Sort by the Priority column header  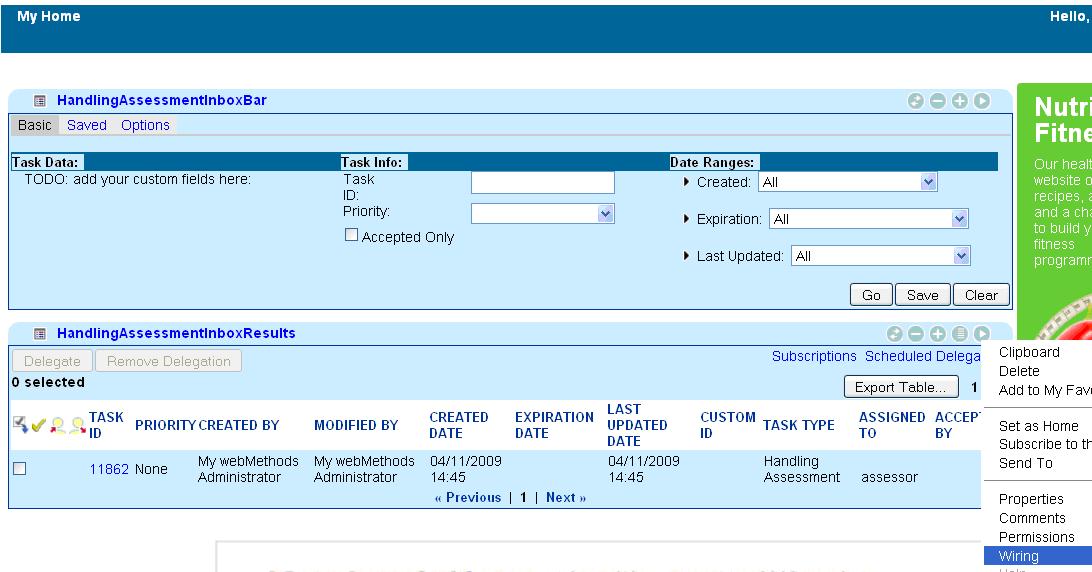pyautogui.click(x=166, y=425)
